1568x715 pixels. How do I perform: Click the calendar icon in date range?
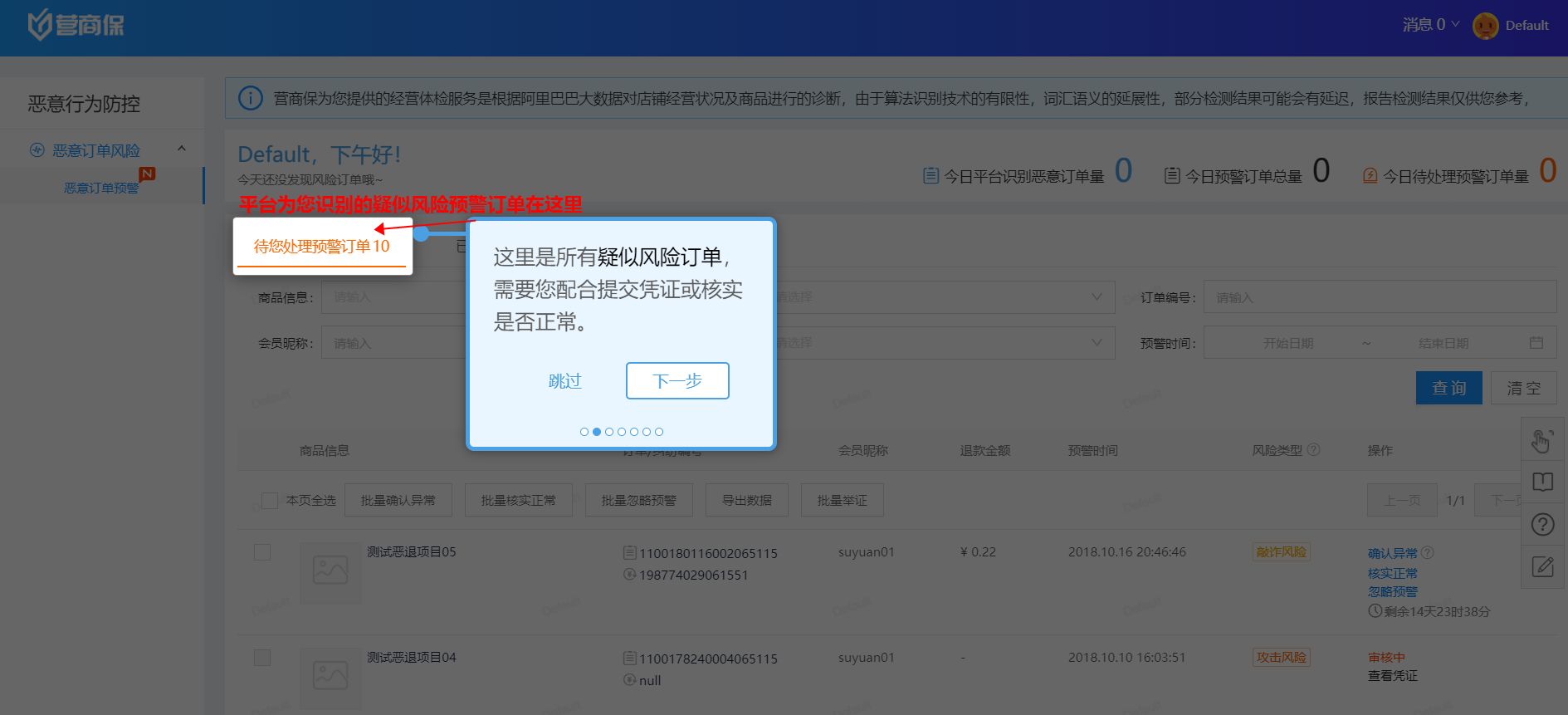coord(1536,343)
